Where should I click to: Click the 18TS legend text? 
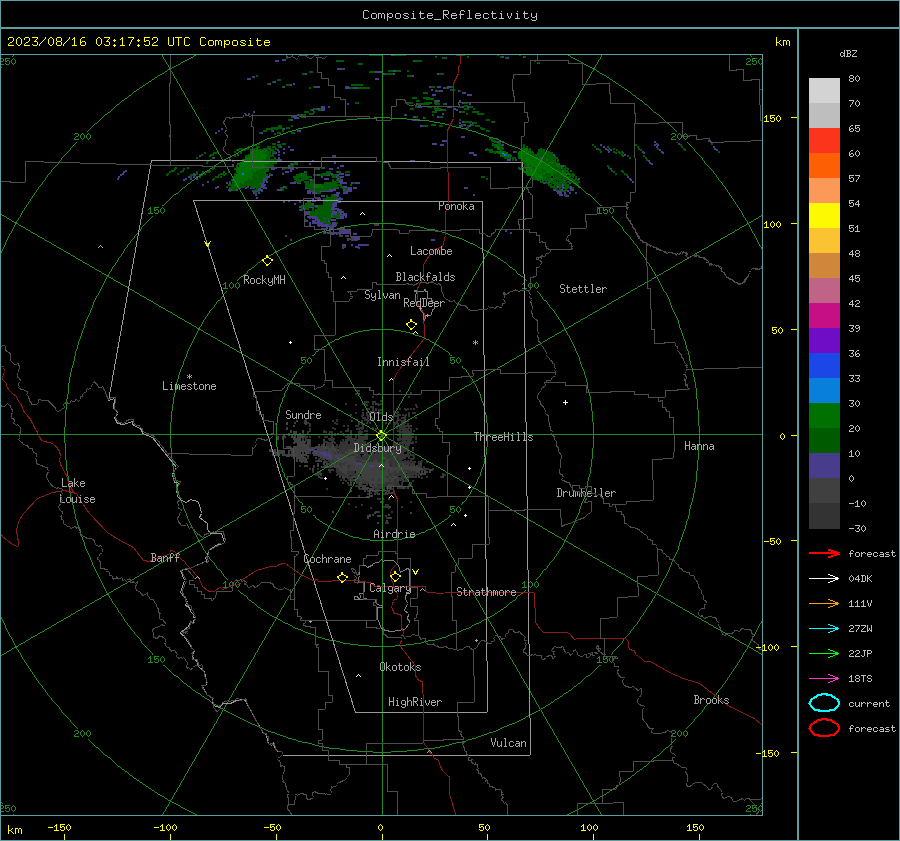point(860,679)
